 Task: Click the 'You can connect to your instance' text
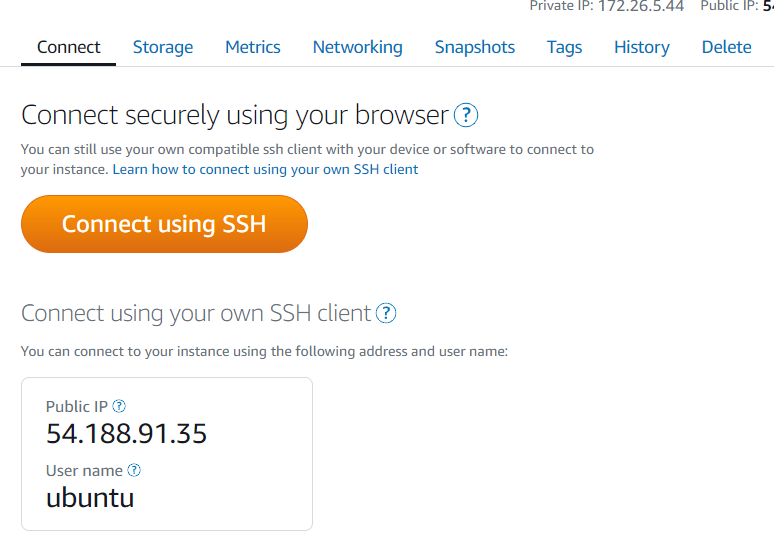(x=265, y=352)
